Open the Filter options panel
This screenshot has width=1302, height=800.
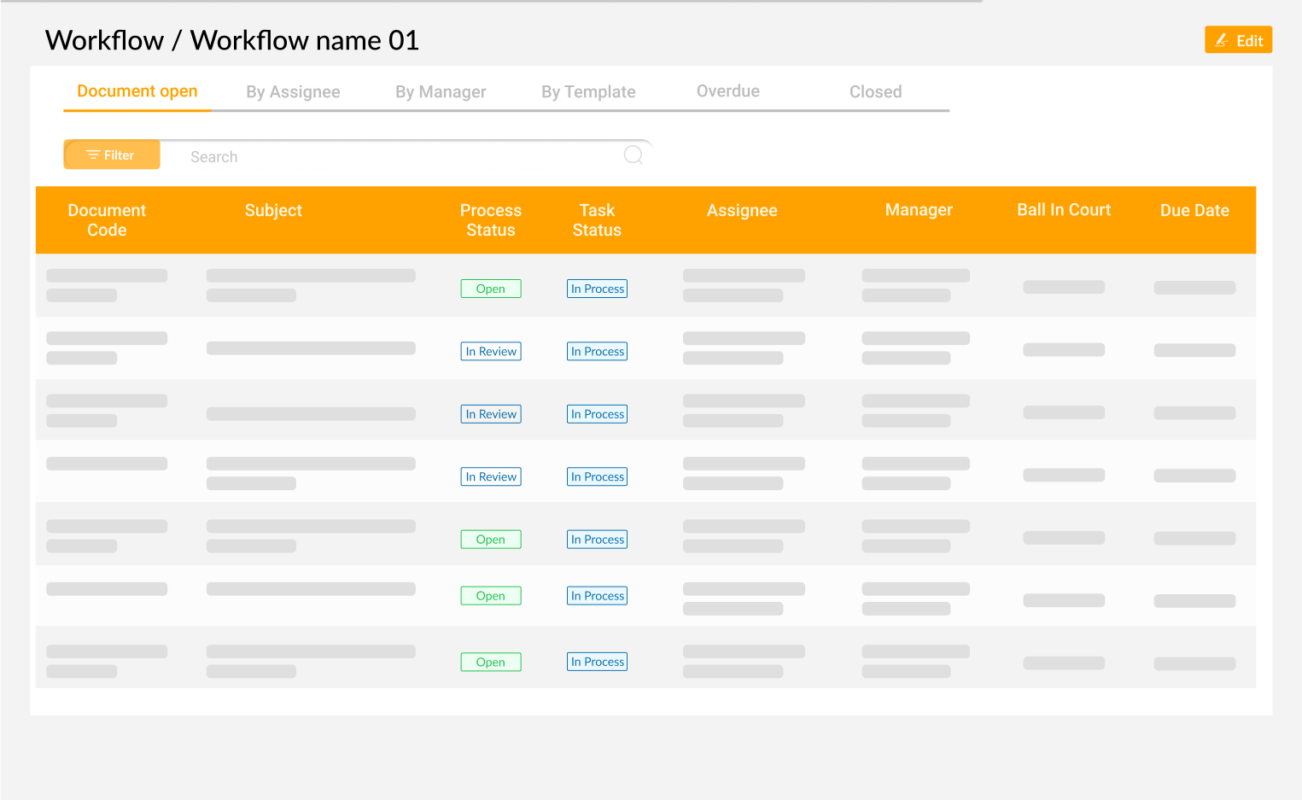coord(111,155)
